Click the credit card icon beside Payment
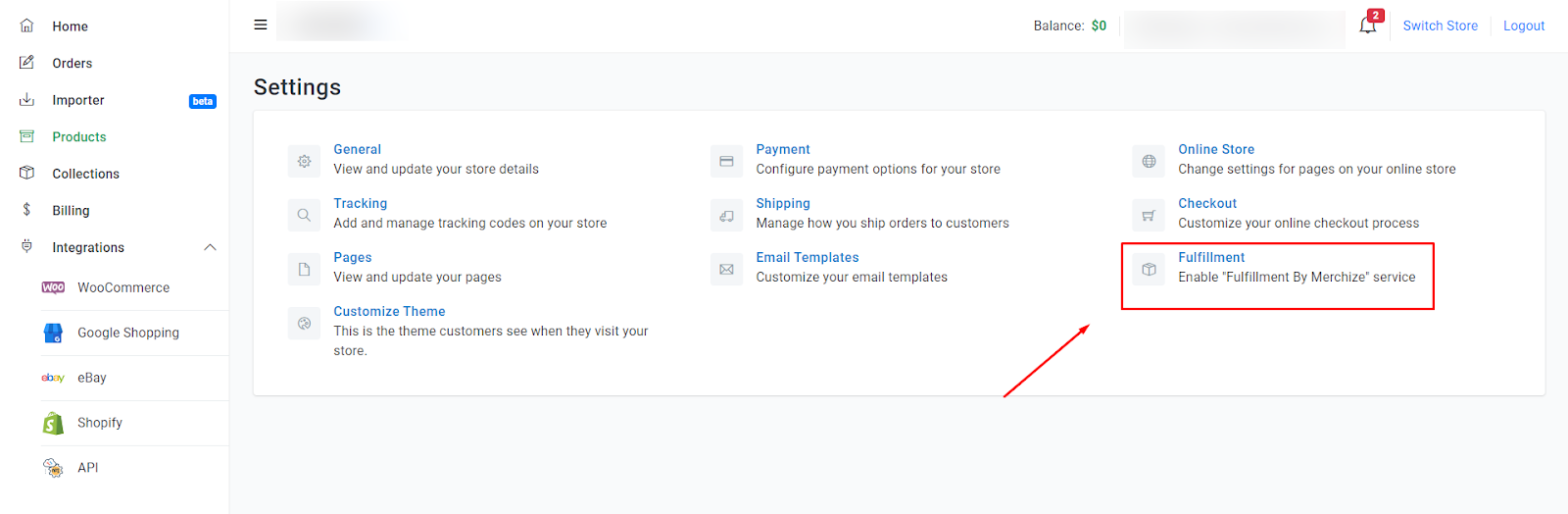The height and width of the screenshot is (514, 1568). point(727,161)
